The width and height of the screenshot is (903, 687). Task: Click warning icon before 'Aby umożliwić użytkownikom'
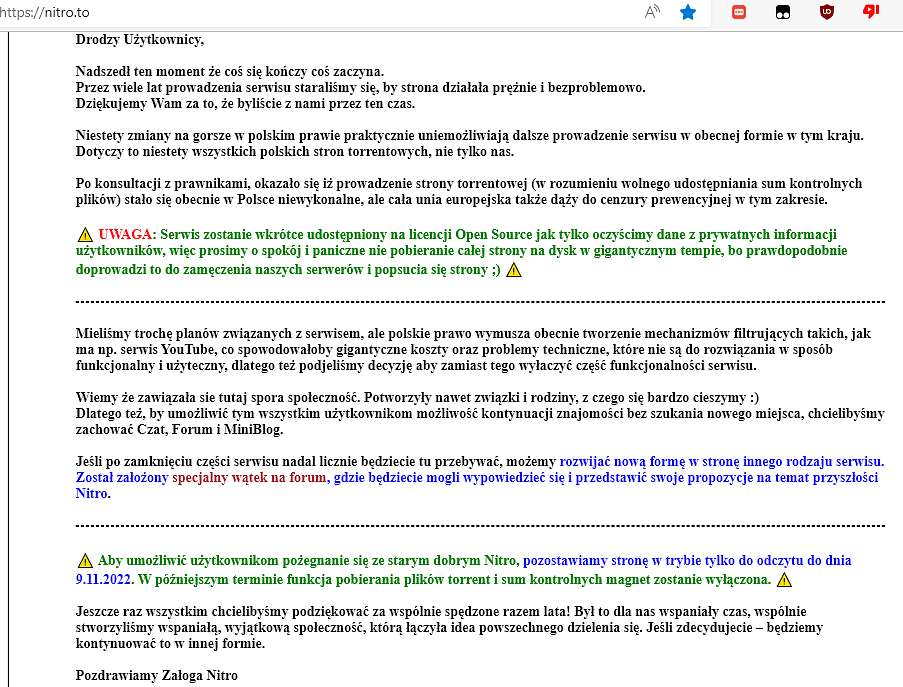[x=85, y=560]
